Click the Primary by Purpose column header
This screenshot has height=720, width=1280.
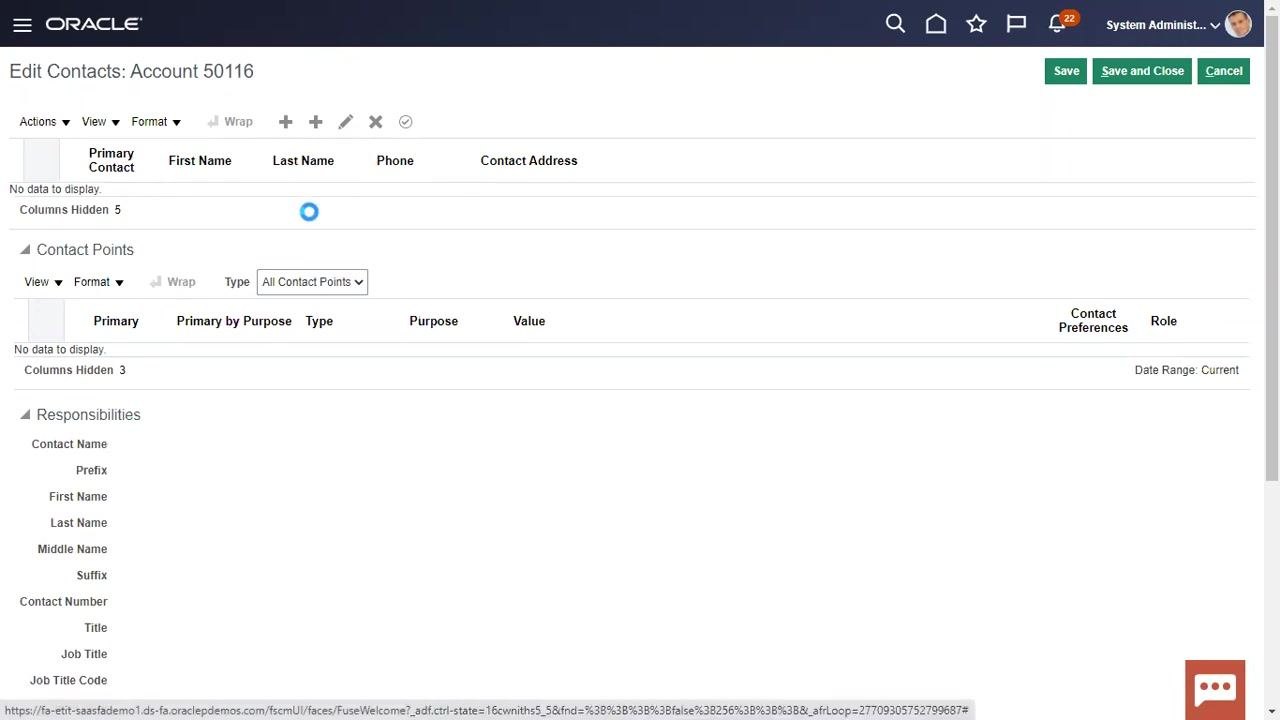pos(234,321)
